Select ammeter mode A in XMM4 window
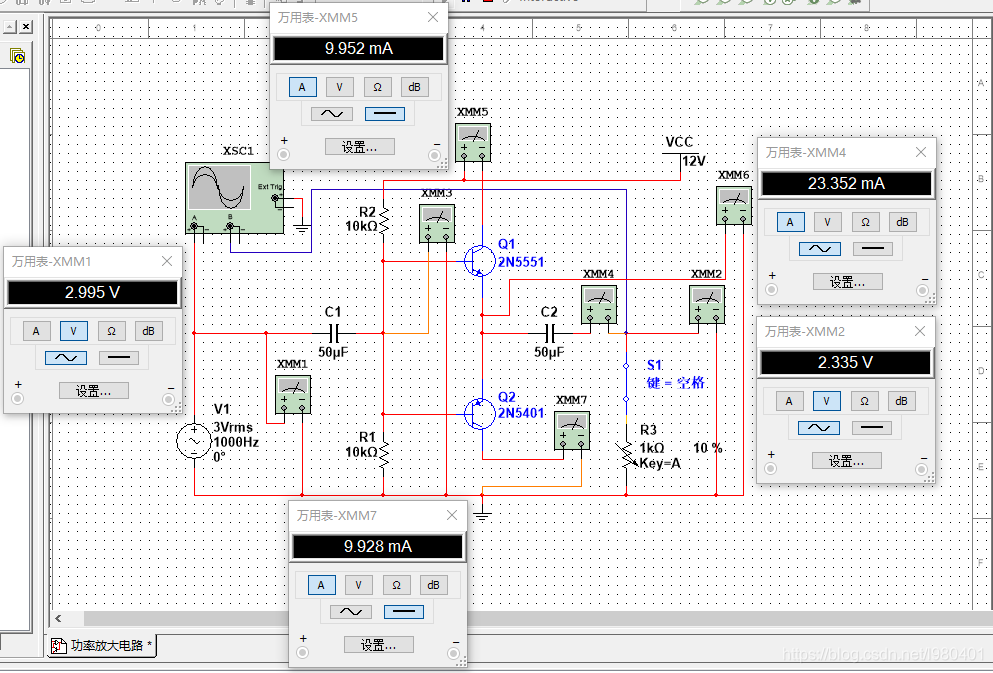The height and width of the screenshot is (673, 993). click(x=790, y=222)
